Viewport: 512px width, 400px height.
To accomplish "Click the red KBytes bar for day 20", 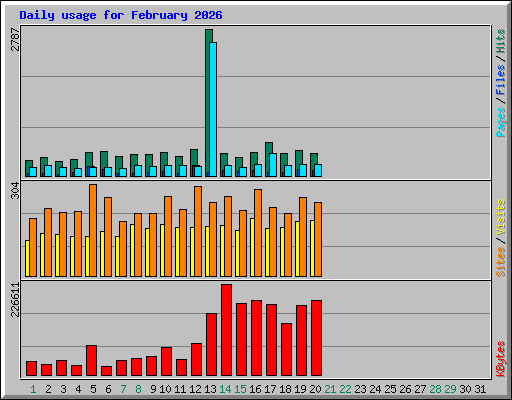I will tap(316, 338).
